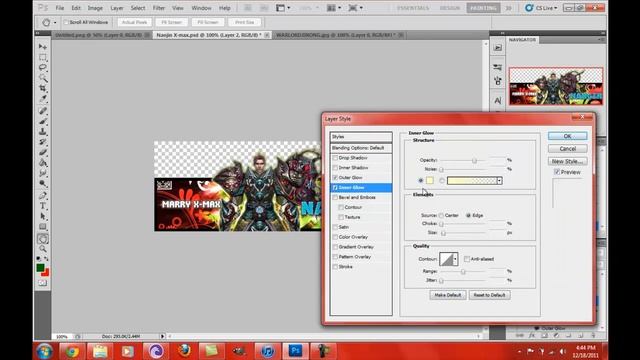Enable Anti-aliased contour checkbox

coord(467,259)
